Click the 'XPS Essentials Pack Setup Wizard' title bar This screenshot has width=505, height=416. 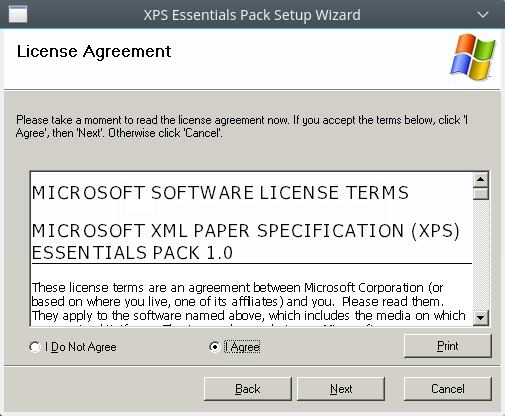coord(252,15)
